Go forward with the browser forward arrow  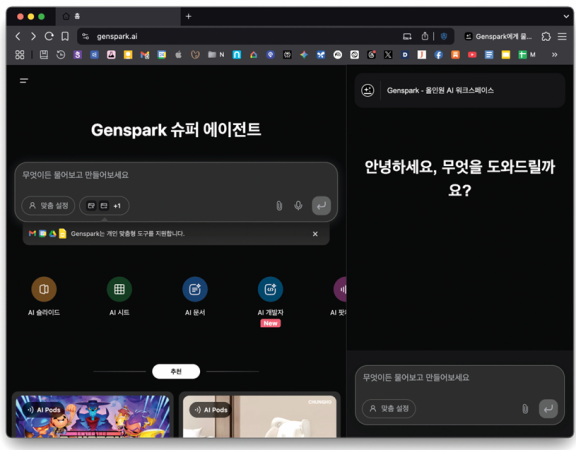click(x=33, y=36)
